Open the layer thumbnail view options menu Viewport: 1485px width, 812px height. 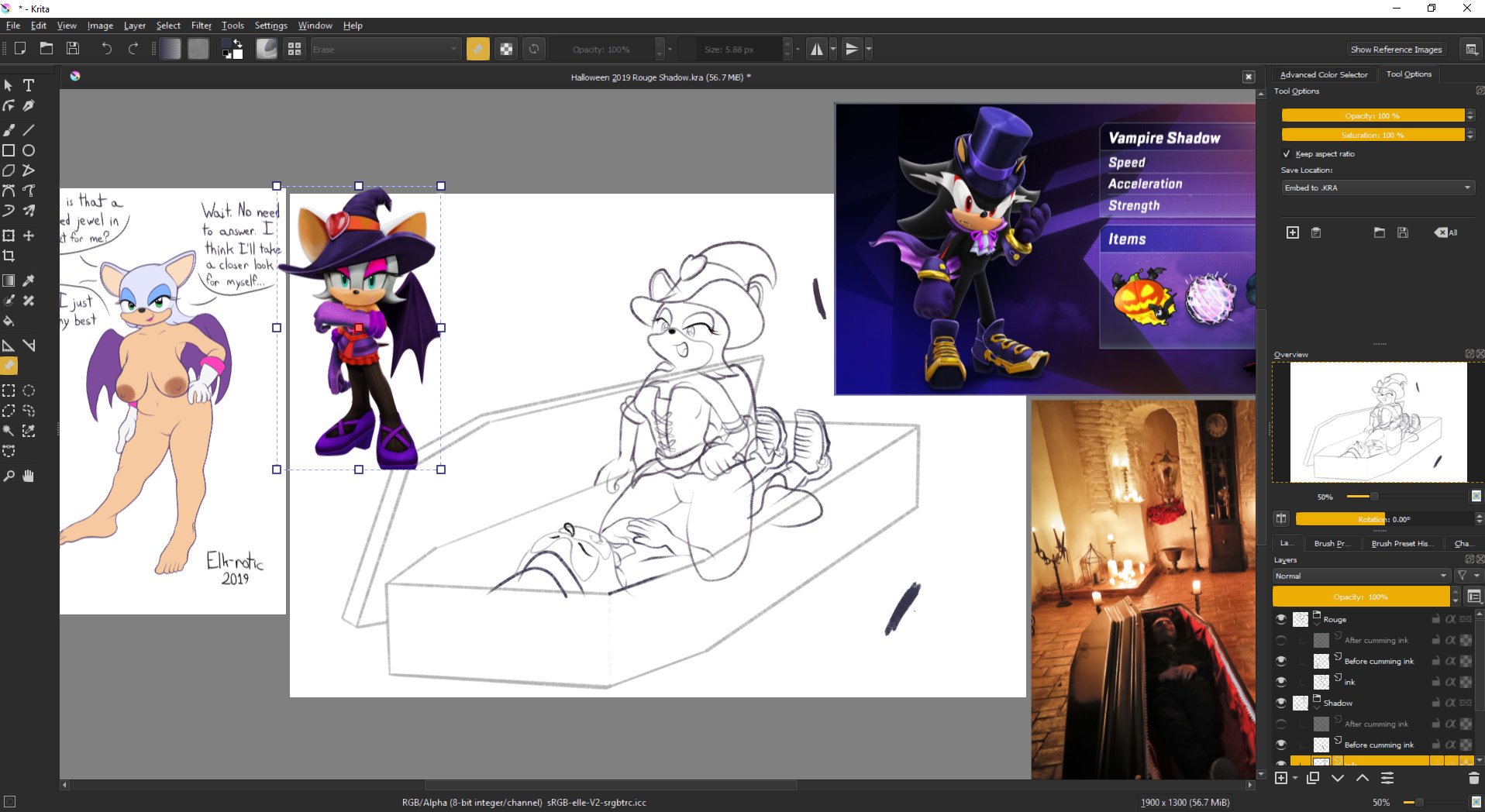1474,597
